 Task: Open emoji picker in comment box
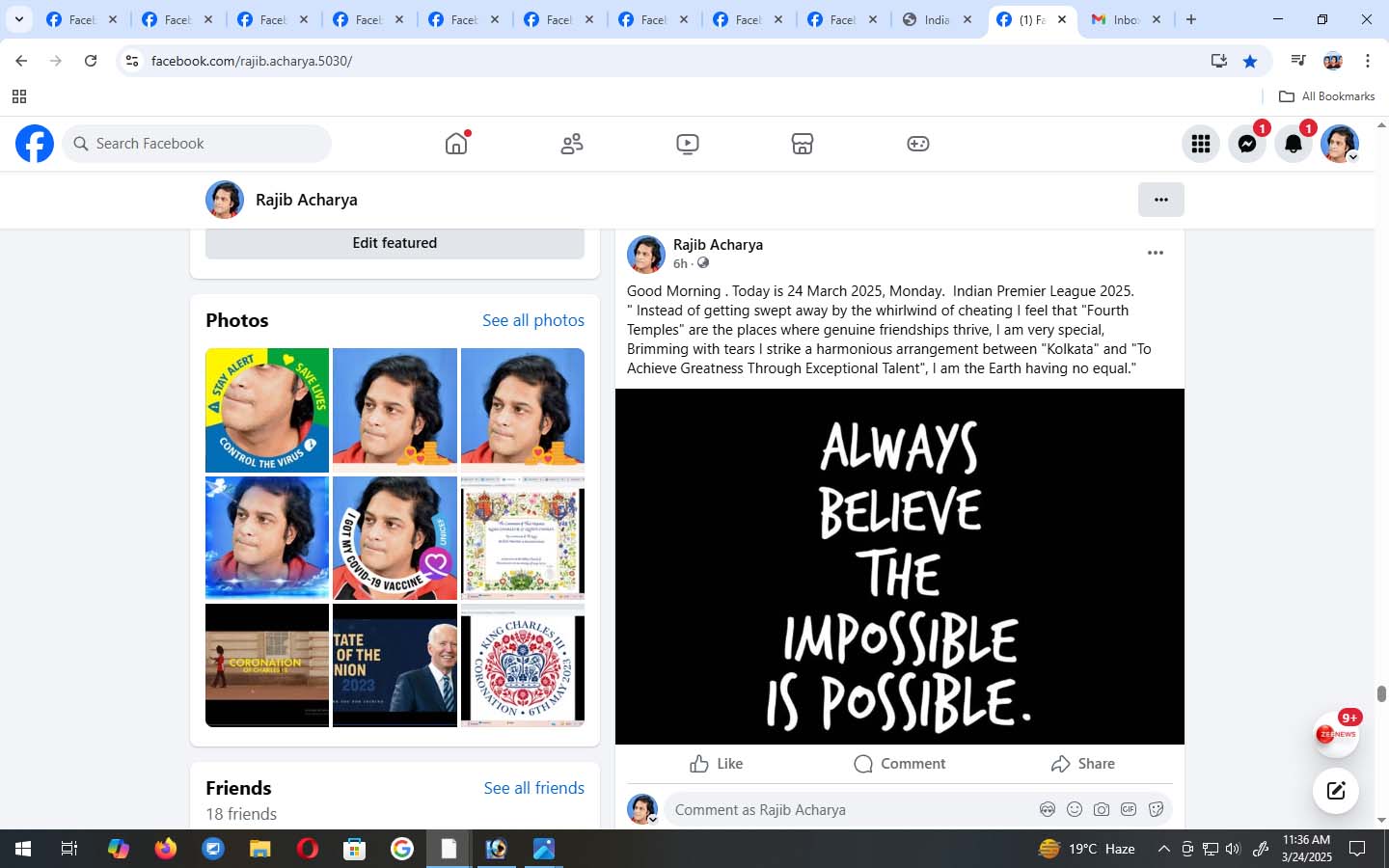(1075, 810)
